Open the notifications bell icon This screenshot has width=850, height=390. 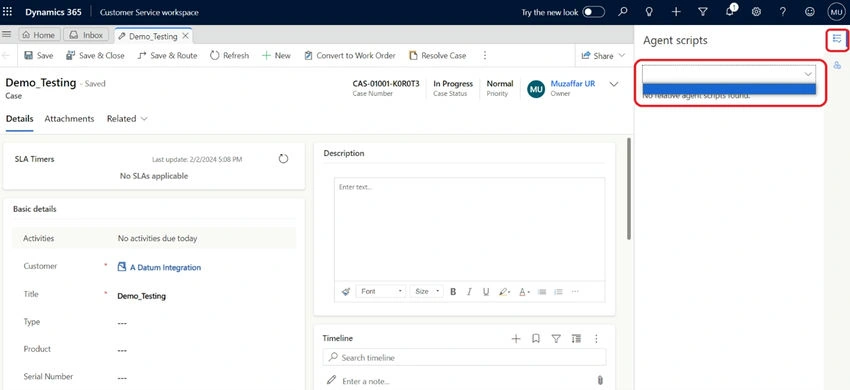[x=730, y=12]
